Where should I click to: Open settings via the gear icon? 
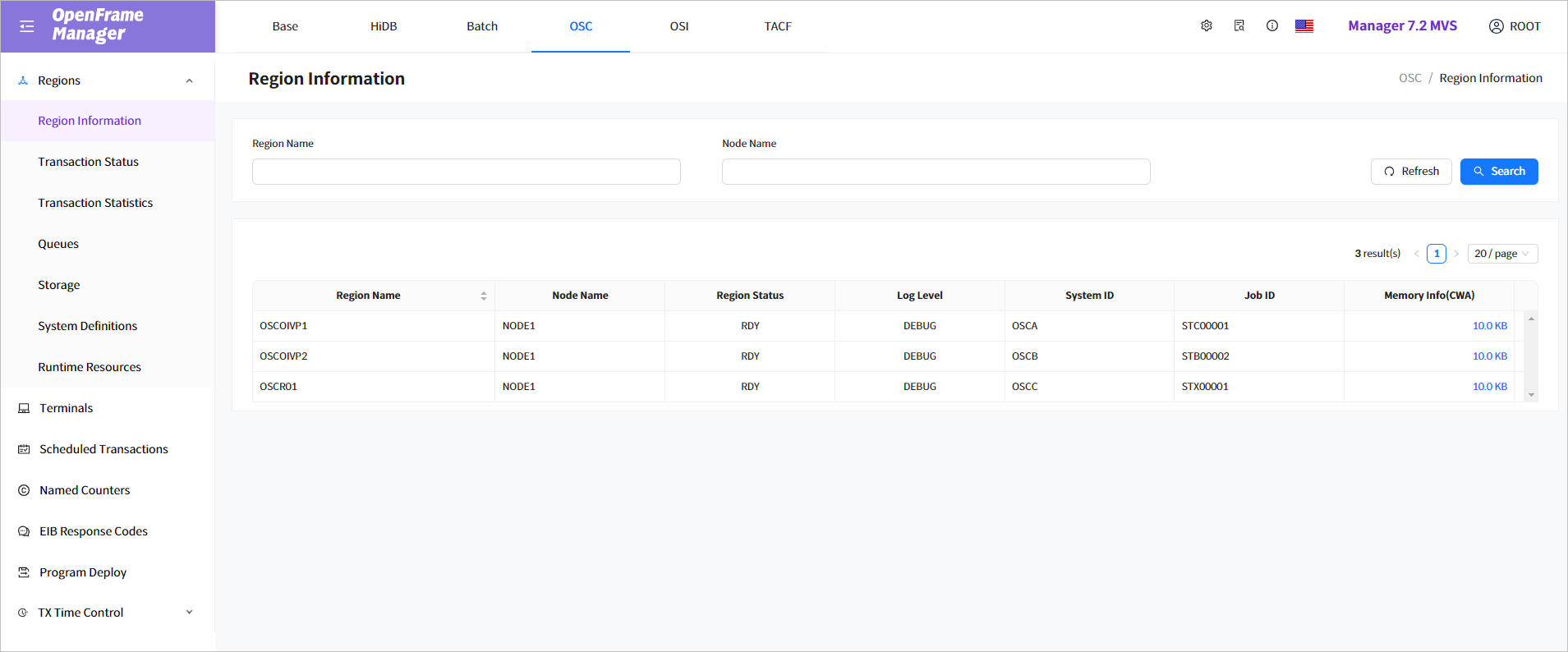(1206, 26)
